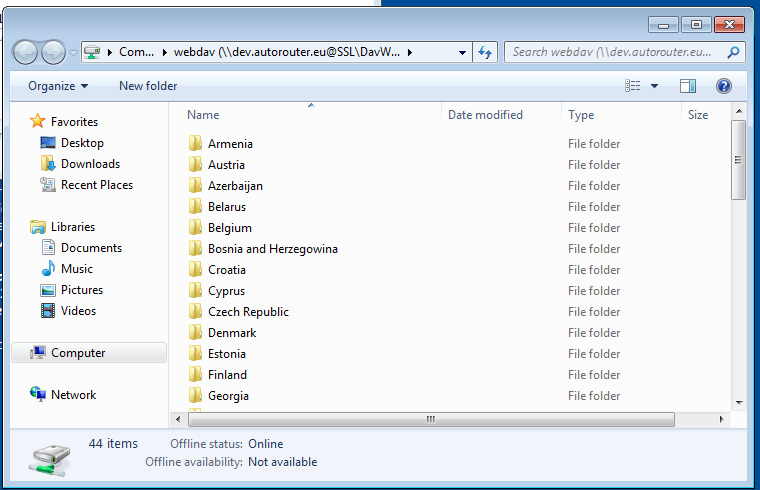760x490 pixels.
Task: Click Online offline status value
Action: pos(266,444)
